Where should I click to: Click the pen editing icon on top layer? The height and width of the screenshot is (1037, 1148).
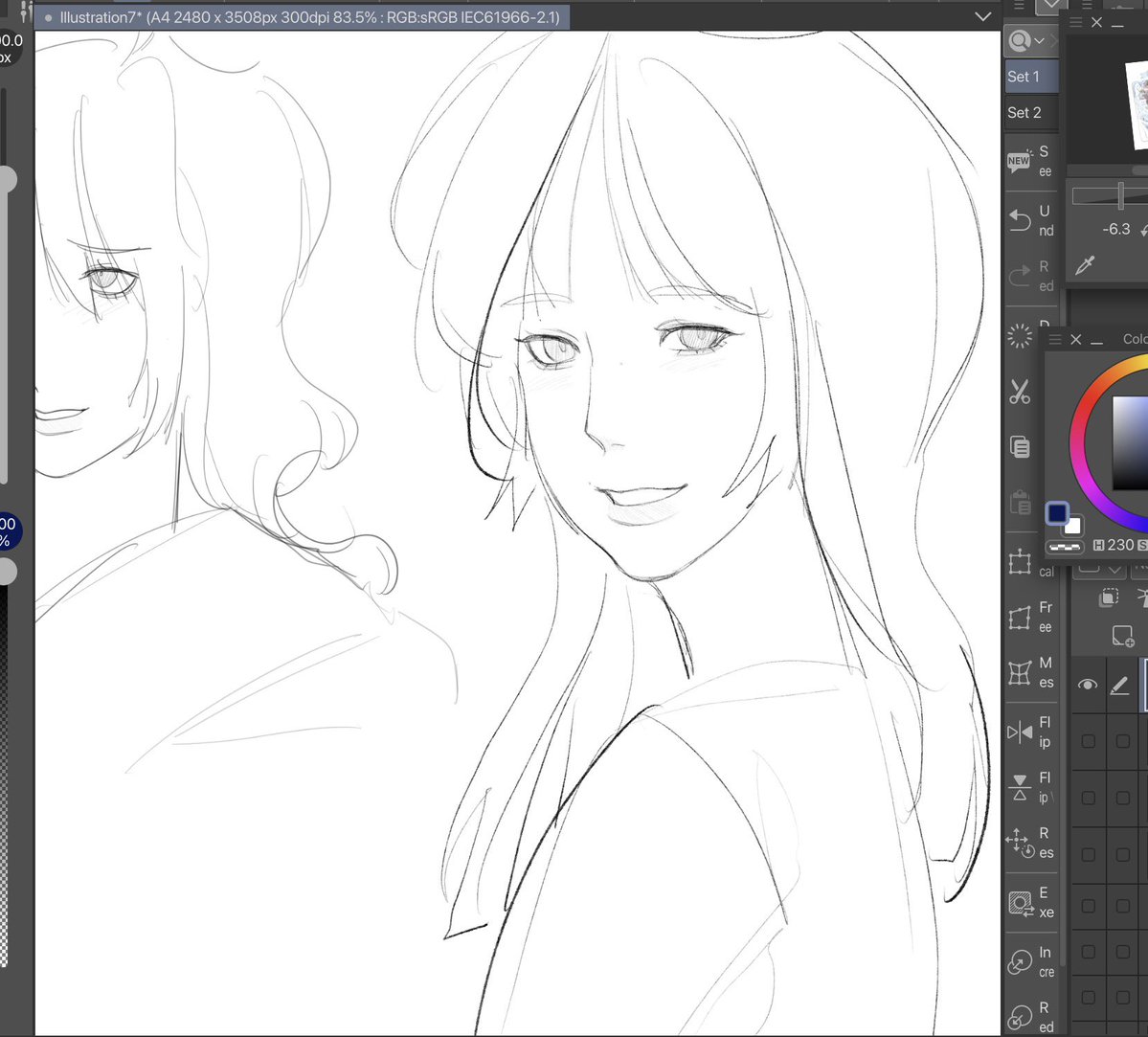pyautogui.click(x=1119, y=686)
